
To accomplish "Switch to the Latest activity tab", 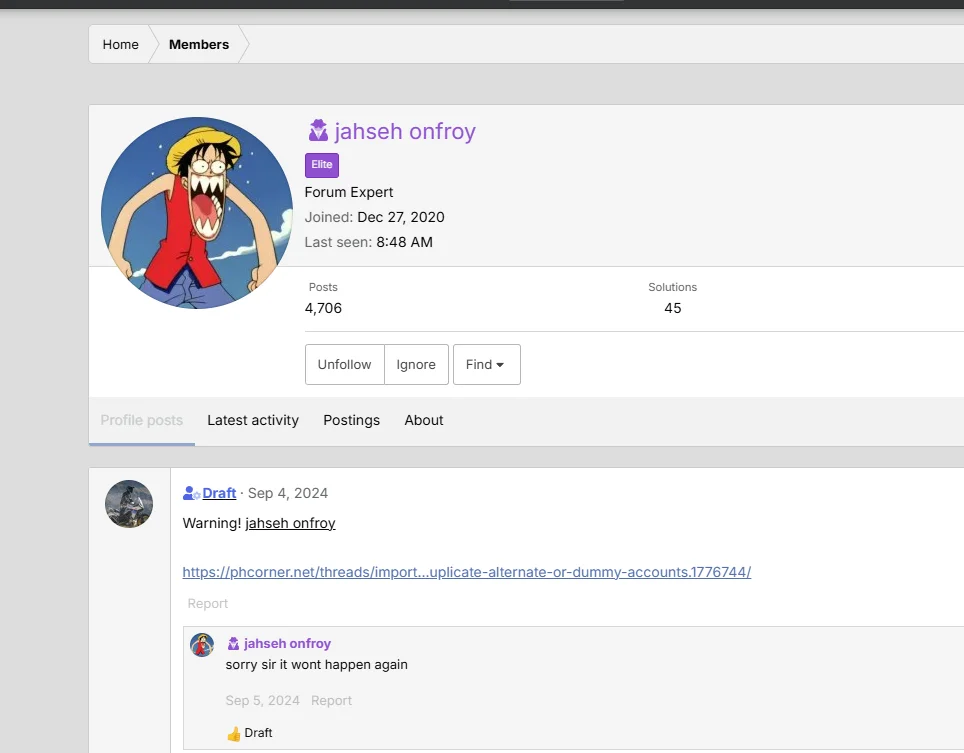I will point(253,420).
